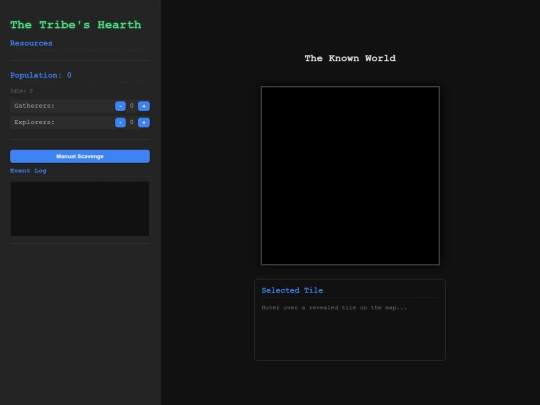Image resolution: width=540 pixels, height=405 pixels.
Task: Add an Explorer using the plus button
Action: pos(144,122)
